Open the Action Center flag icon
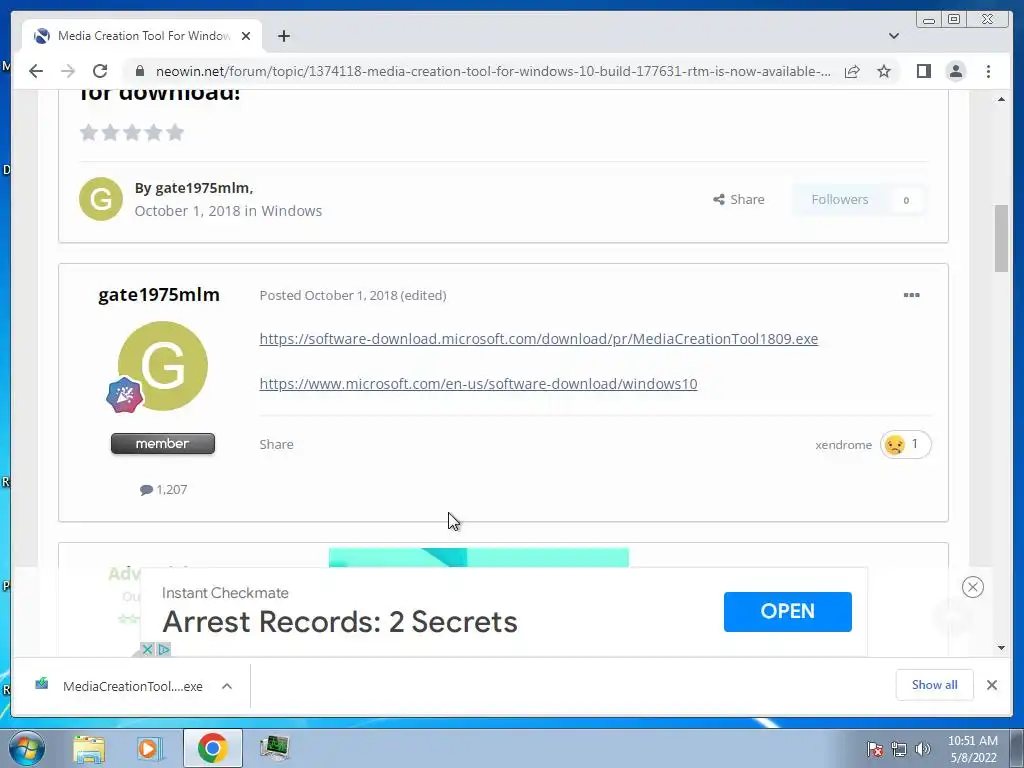The image size is (1024, 768). pyautogui.click(x=874, y=749)
